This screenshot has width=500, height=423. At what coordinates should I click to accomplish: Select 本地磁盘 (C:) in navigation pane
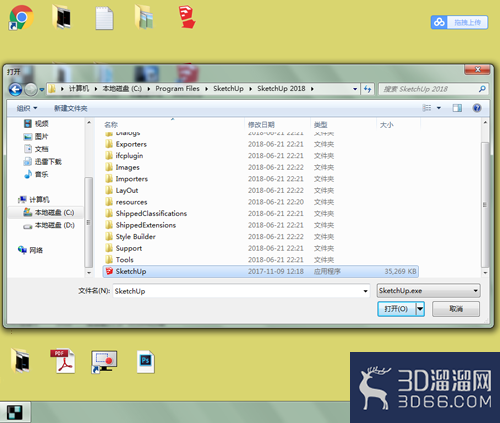[x=49, y=212]
